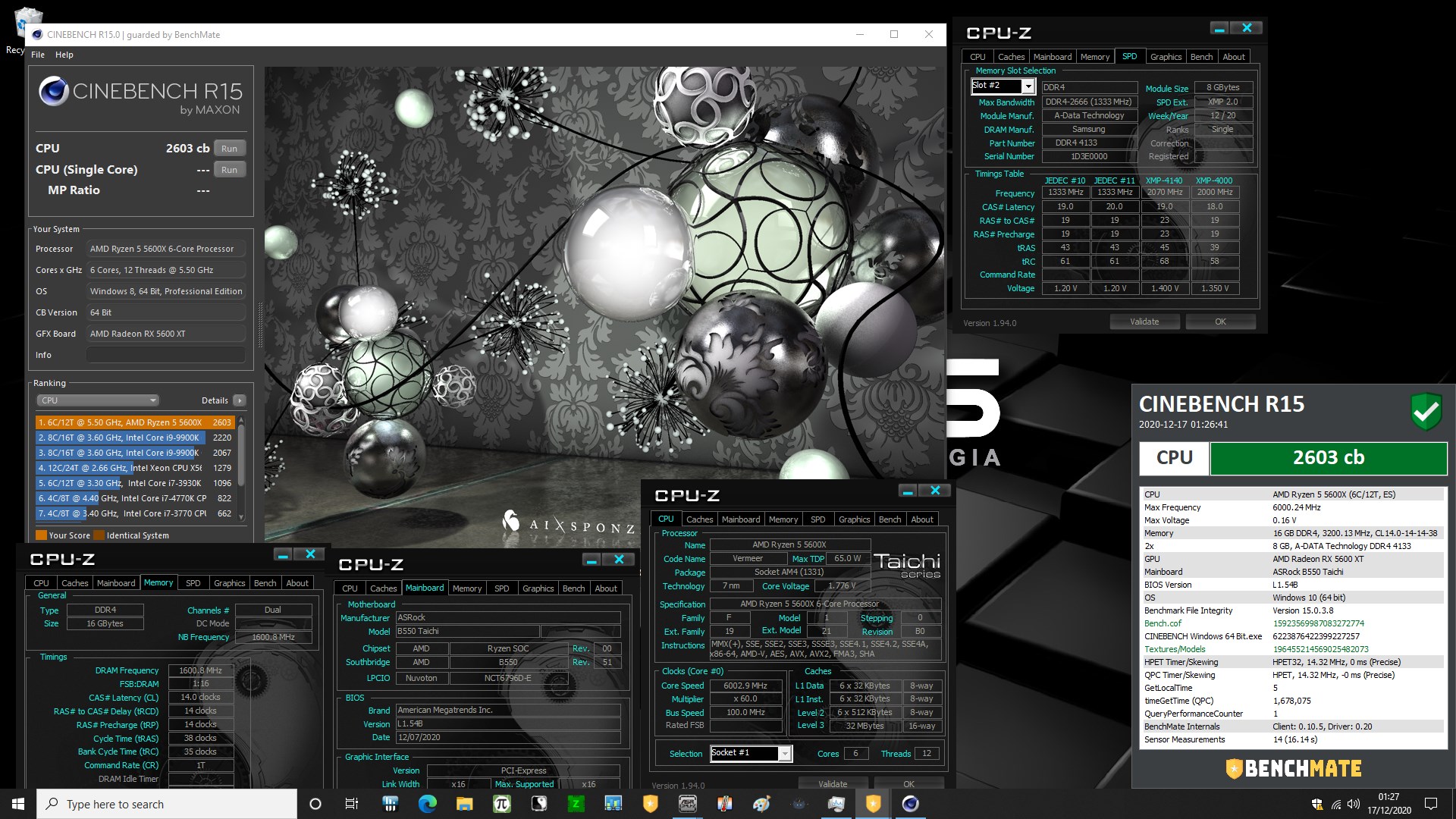Close the CPU-Z SPD window
This screenshot has height=819, width=1456.
(1247, 28)
